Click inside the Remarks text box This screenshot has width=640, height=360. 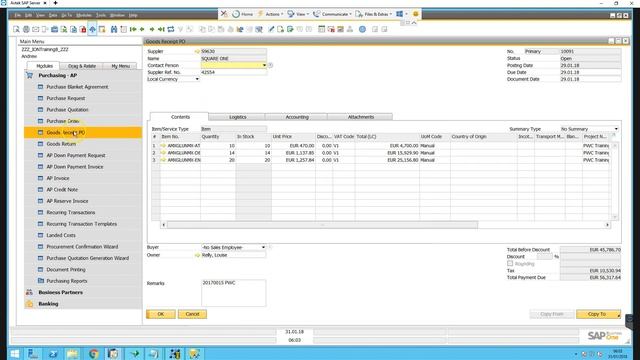pos(233,293)
